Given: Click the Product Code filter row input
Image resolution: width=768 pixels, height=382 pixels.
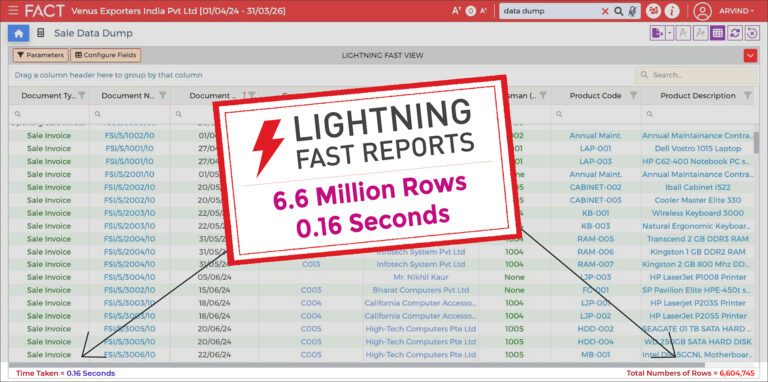Looking at the screenshot, I should [596, 114].
